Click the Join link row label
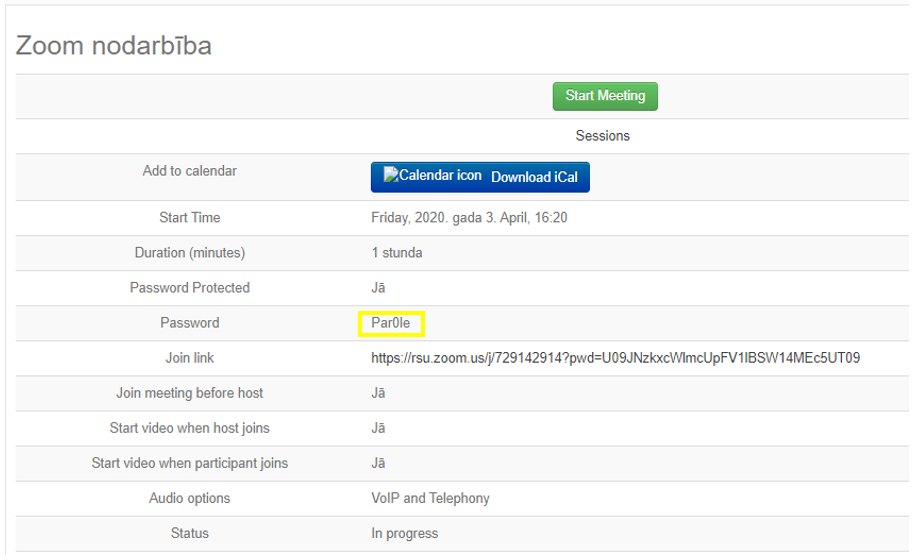This screenshot has height=559, width=913. [190, 358]
